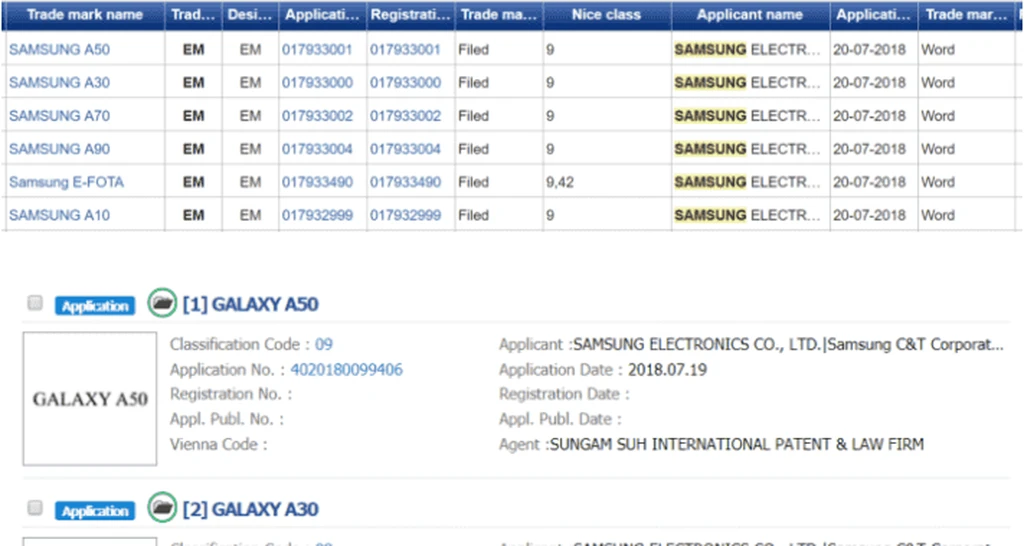Open registration number 017933001

tap(406, 50)
